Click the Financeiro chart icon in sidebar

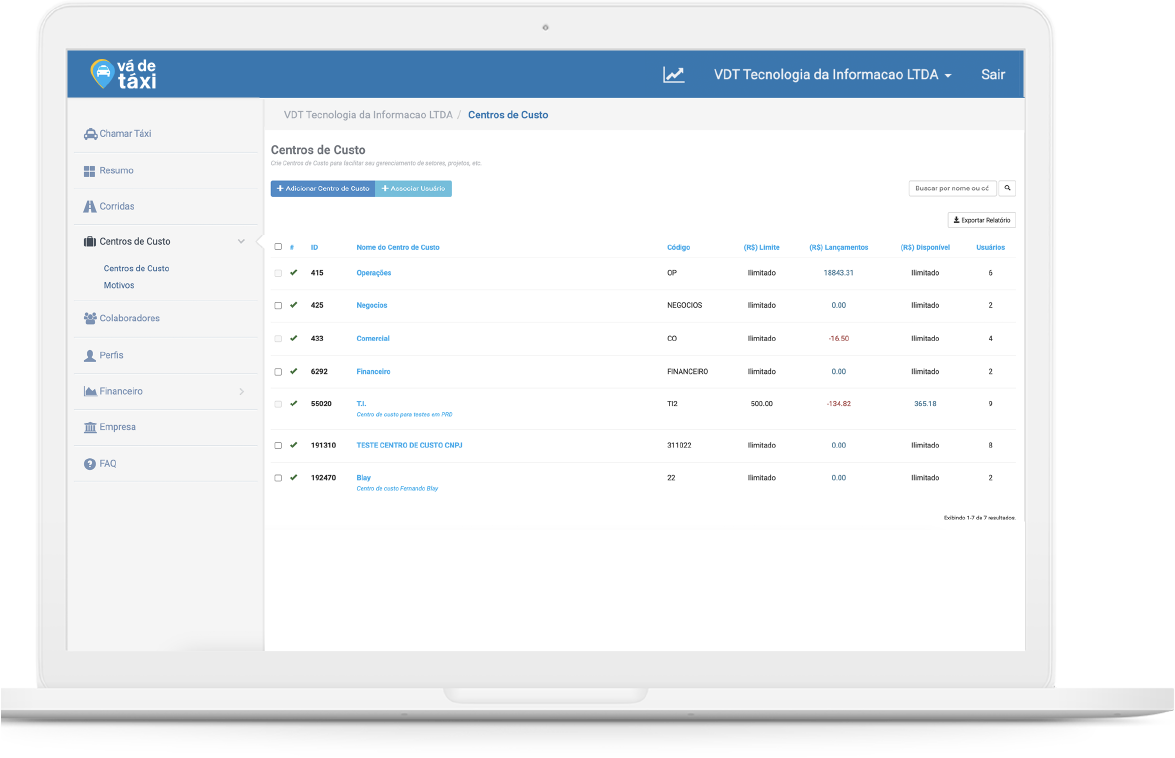90,391
